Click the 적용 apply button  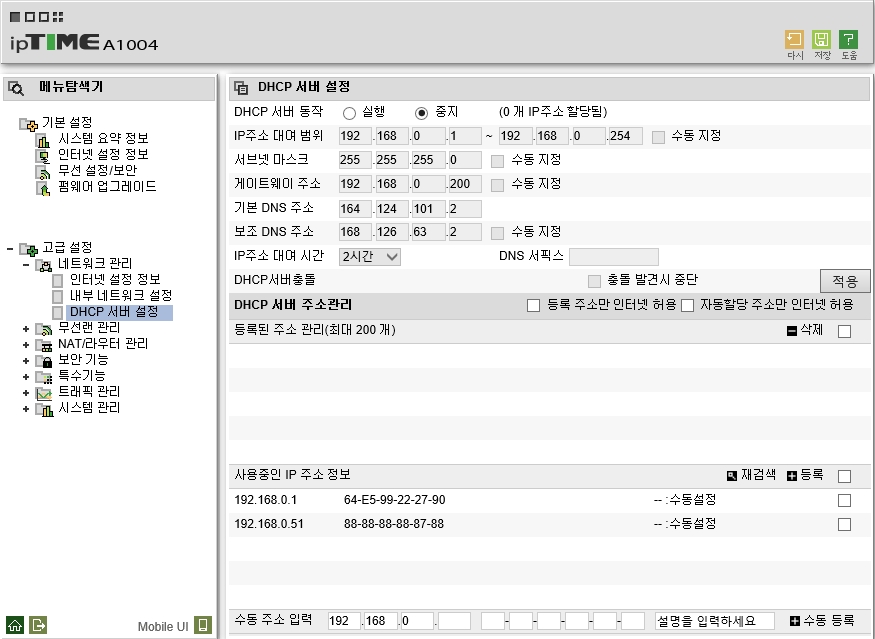click(845, 281)
